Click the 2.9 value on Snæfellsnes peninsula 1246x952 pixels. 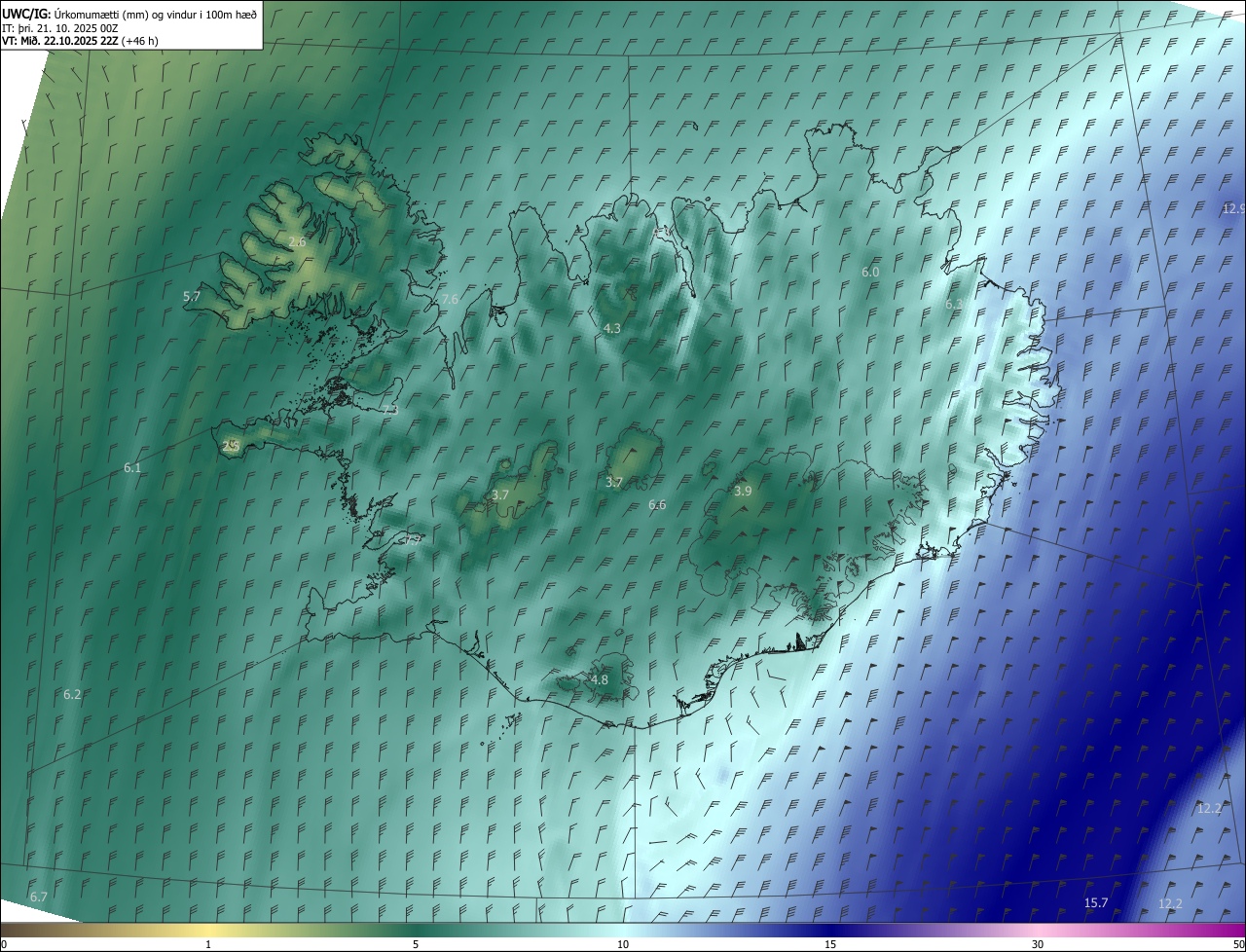231,446
